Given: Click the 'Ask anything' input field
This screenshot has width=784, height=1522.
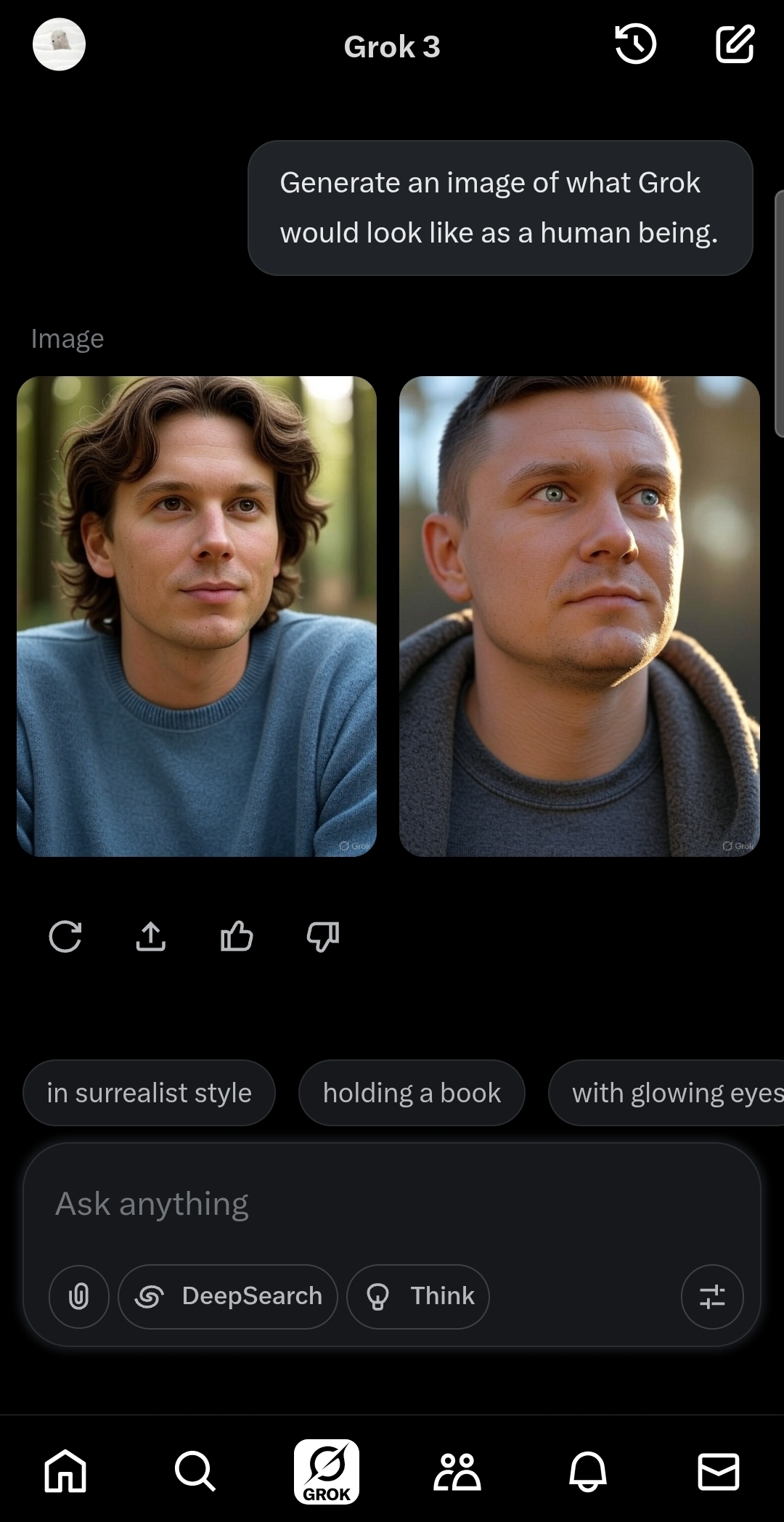Looking at the screenshot, I should pyautogui.click(x=392, y=1204).
